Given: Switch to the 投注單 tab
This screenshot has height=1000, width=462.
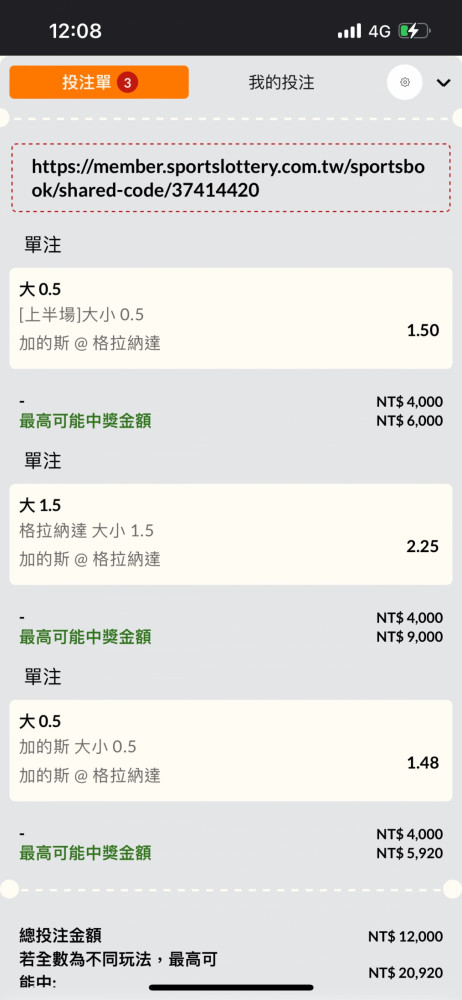Looking at the screenshot, I should coord(99,82).
